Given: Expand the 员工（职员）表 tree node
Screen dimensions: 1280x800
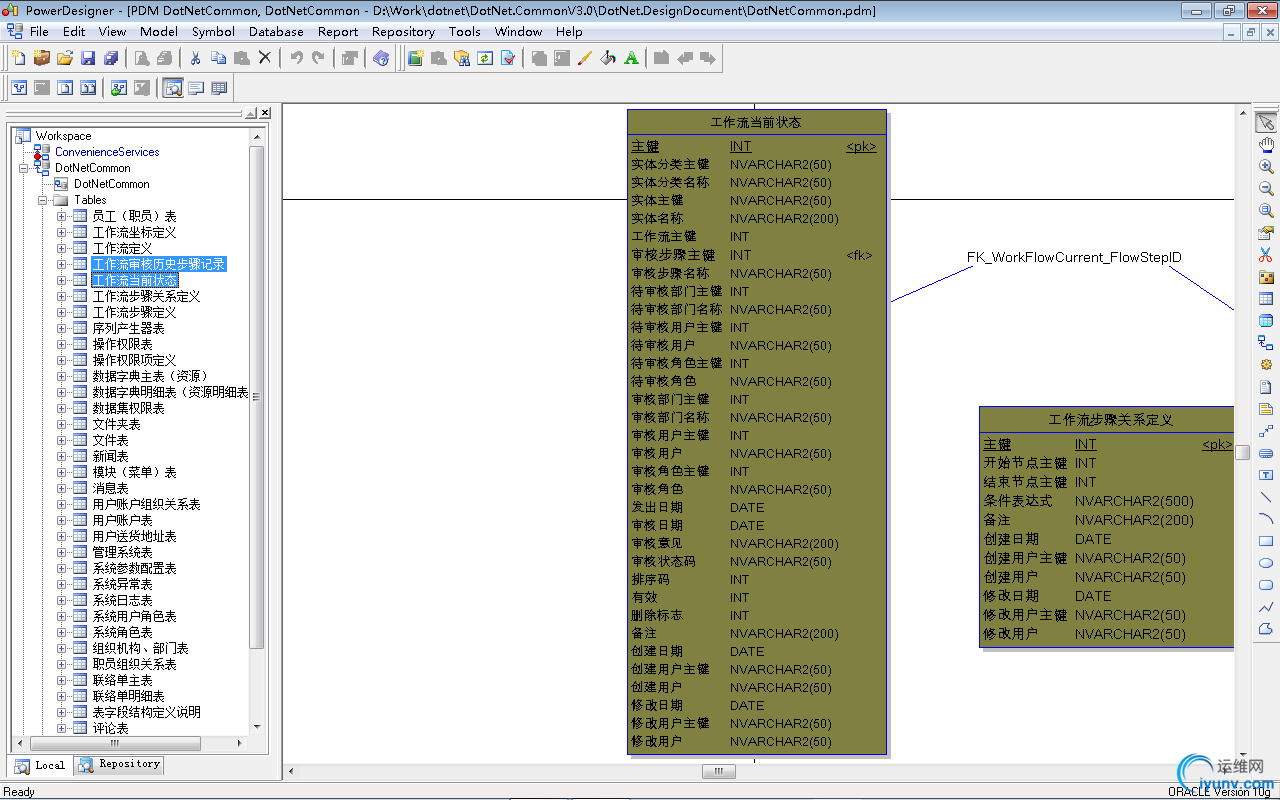Looking at the screenshot, I should pos(62,216).
